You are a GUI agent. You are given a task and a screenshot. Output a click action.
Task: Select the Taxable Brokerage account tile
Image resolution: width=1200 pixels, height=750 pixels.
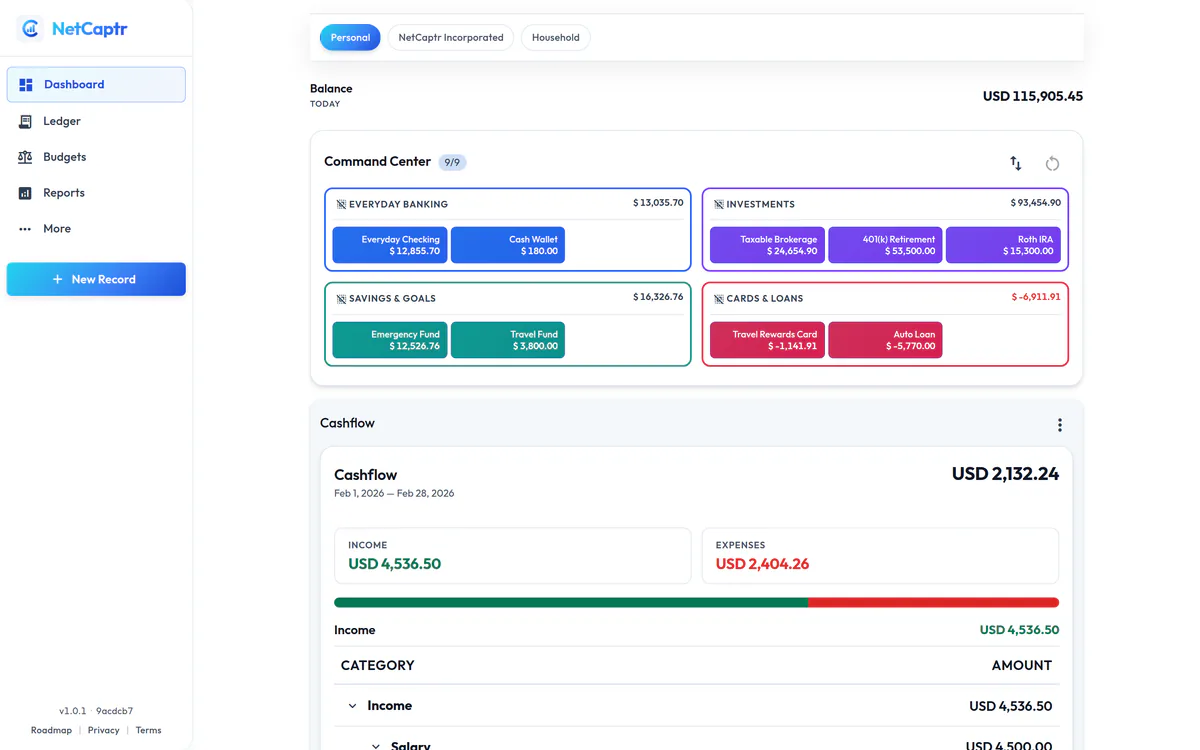click(x=767, y=245)
